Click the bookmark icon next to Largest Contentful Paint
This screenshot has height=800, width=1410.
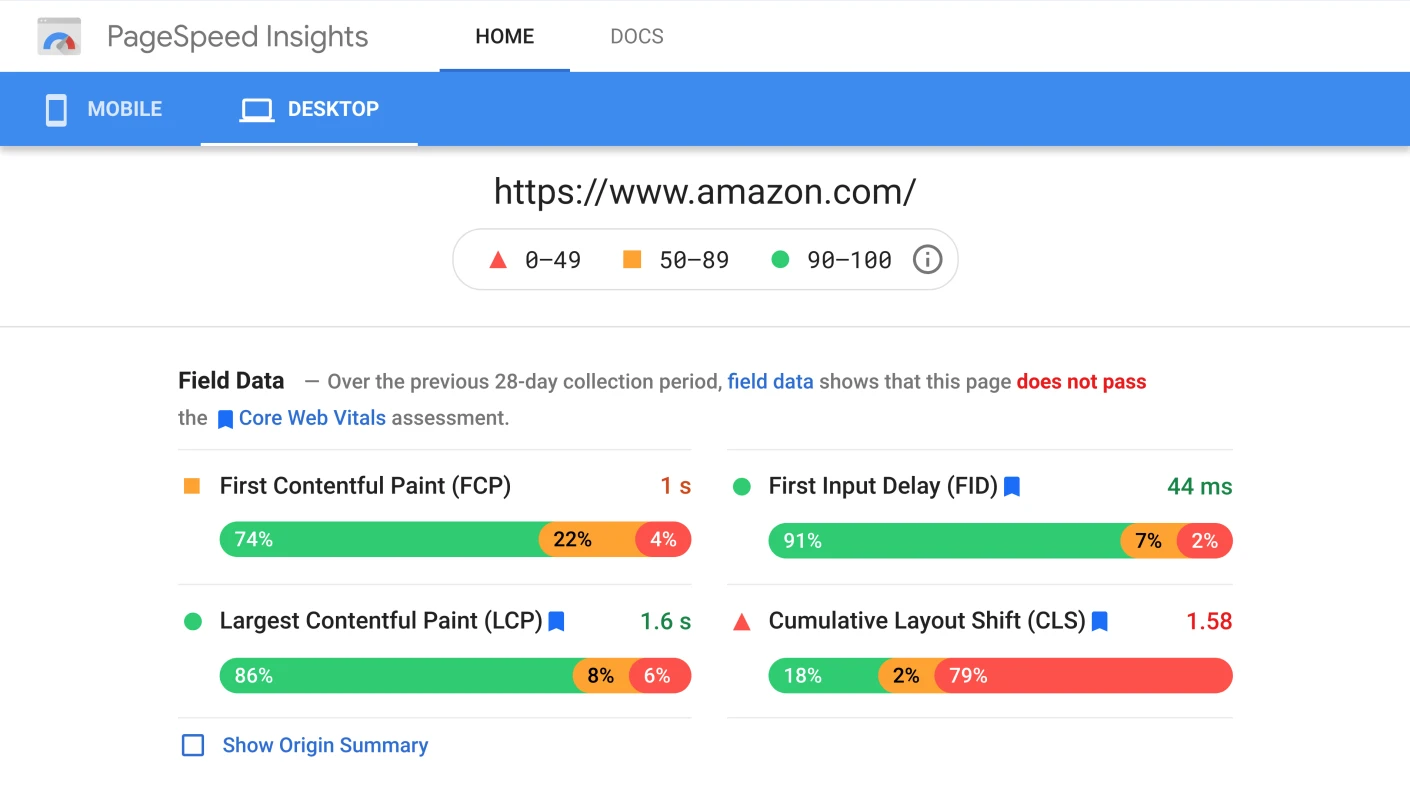(x=556, y=621)
